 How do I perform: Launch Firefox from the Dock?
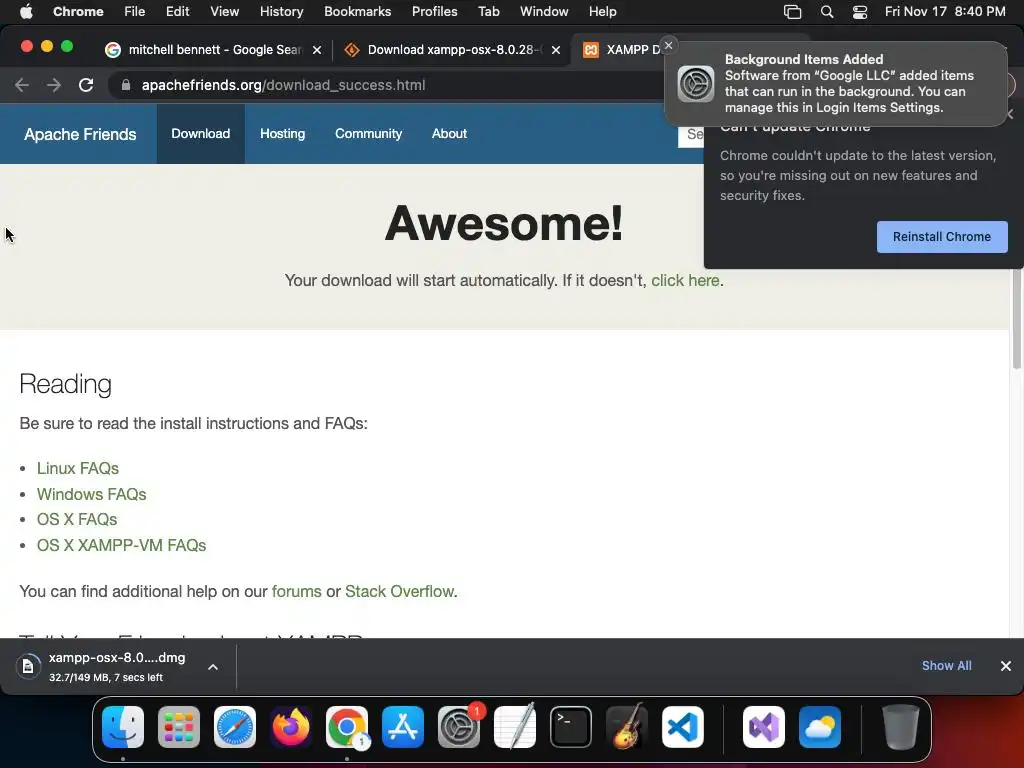[x=291, y=727]
